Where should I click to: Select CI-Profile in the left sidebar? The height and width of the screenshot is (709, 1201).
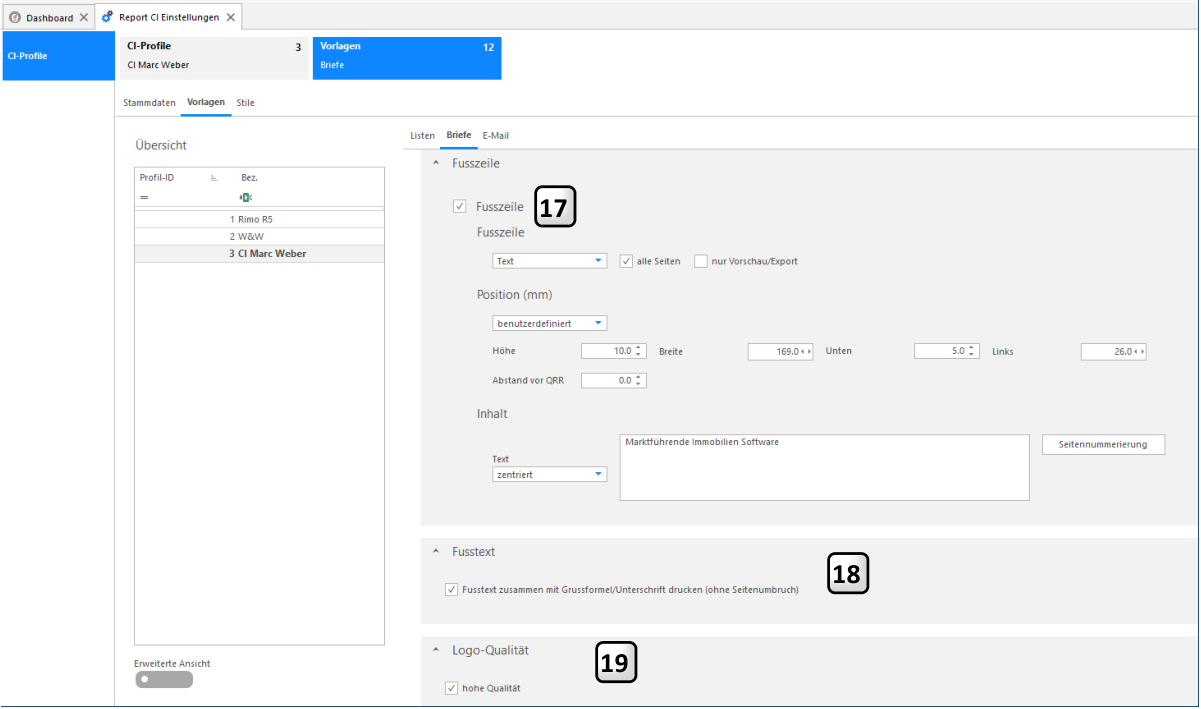(58, 56)
